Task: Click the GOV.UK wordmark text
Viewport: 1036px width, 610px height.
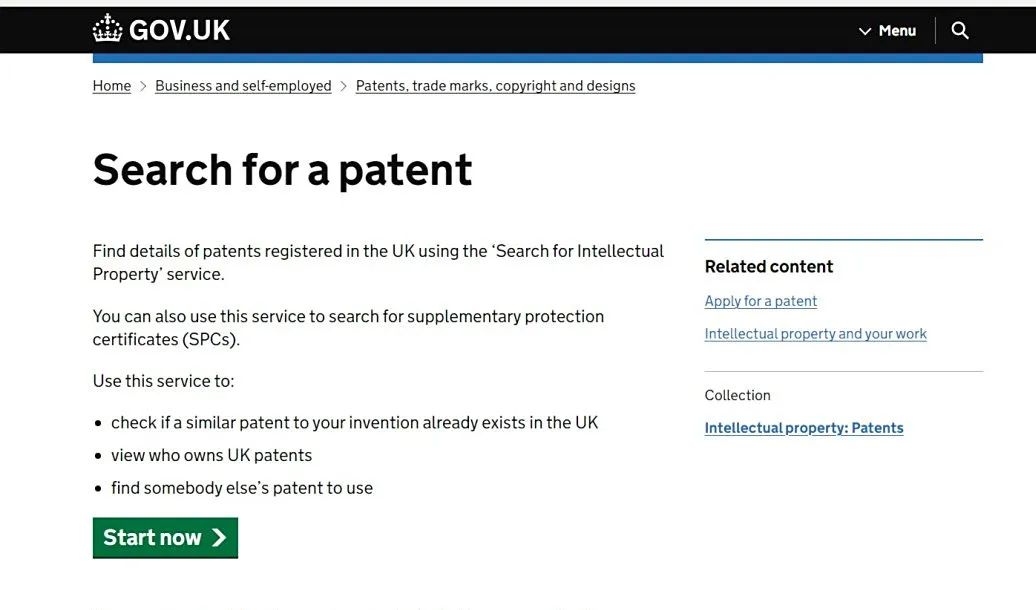Action: point(180,30)
